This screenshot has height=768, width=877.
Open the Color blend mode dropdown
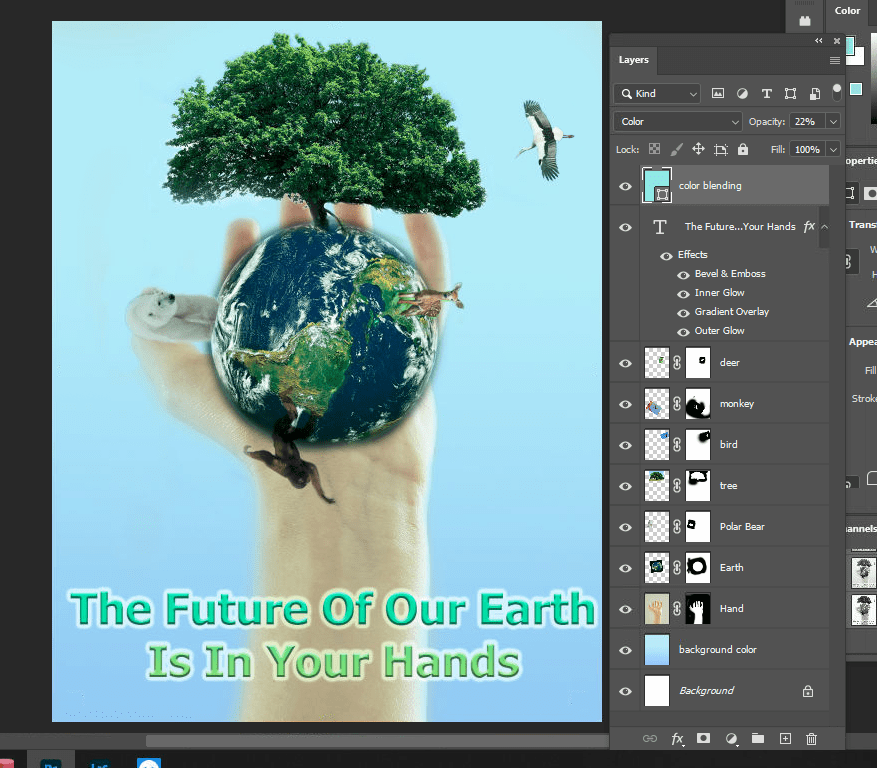click(677, 122)
